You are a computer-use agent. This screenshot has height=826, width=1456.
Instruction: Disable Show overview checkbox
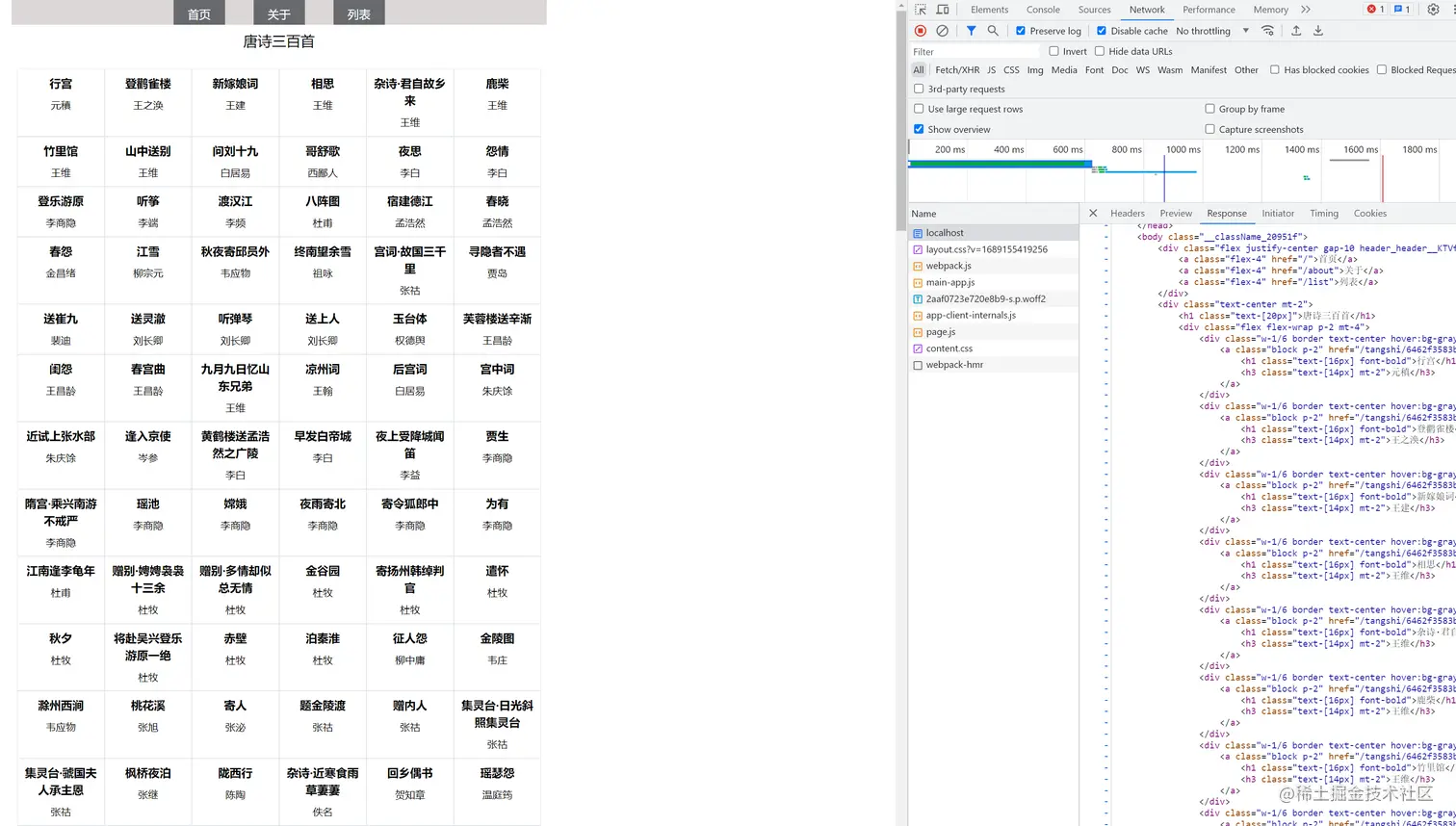tap(919, 129)
